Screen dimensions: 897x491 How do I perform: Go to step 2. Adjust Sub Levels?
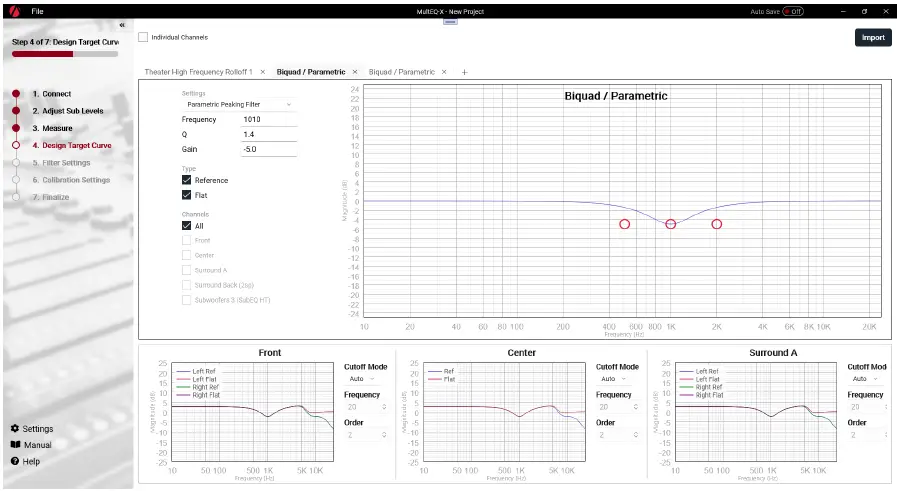point(68,111)
